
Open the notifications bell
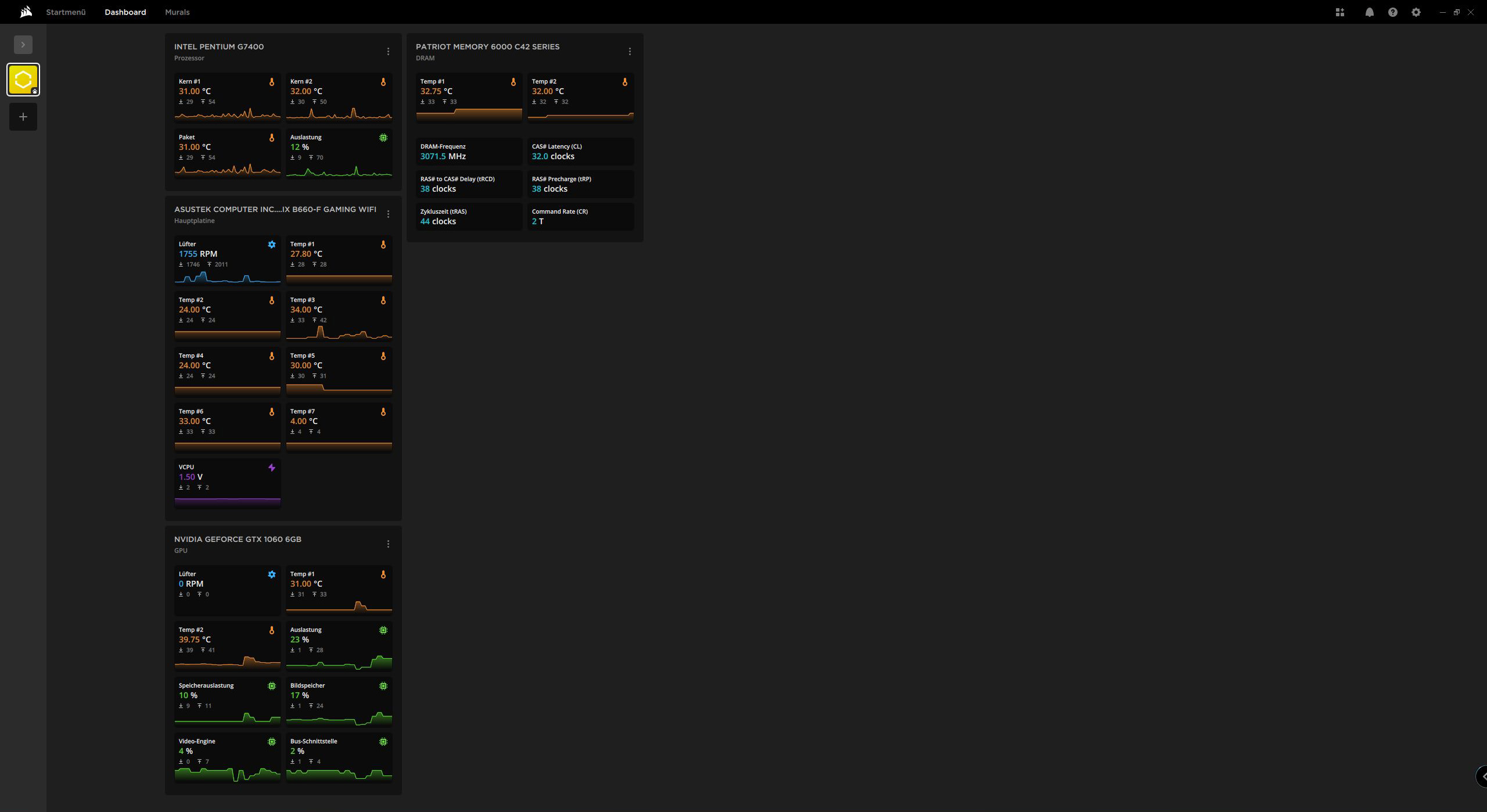1369,12
